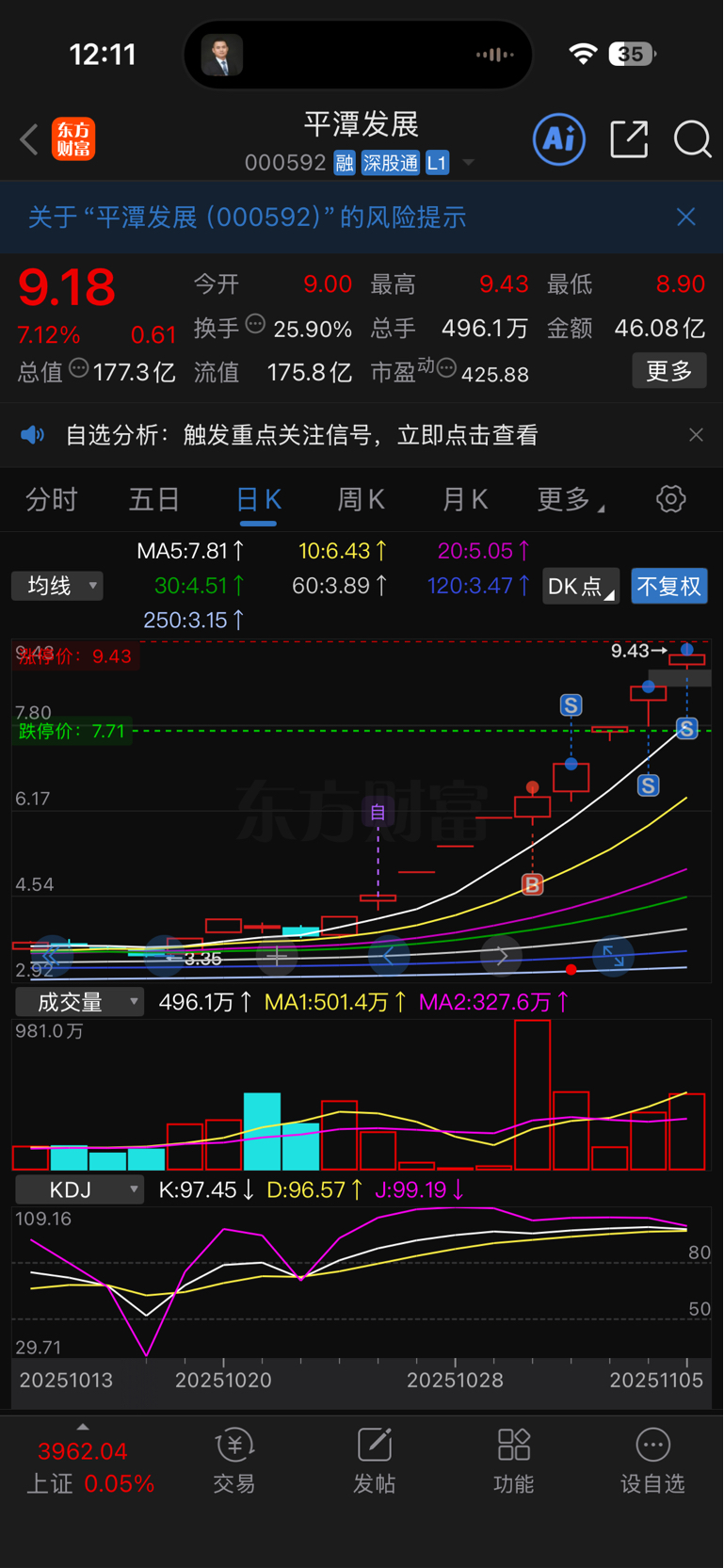Dismiss the 自选分析 notice

[x=696, y=435]
